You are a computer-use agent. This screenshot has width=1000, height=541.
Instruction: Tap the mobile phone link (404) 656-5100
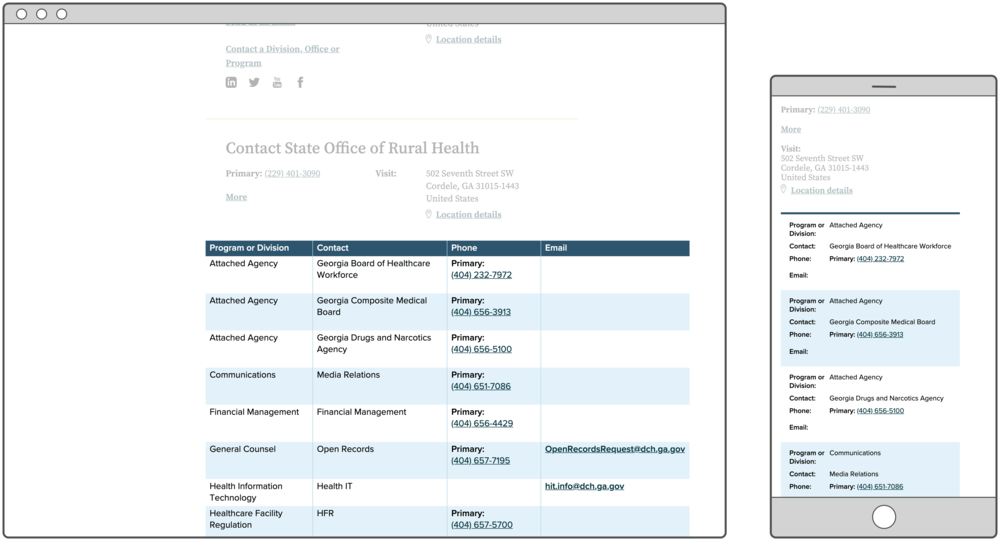[880, 411]
